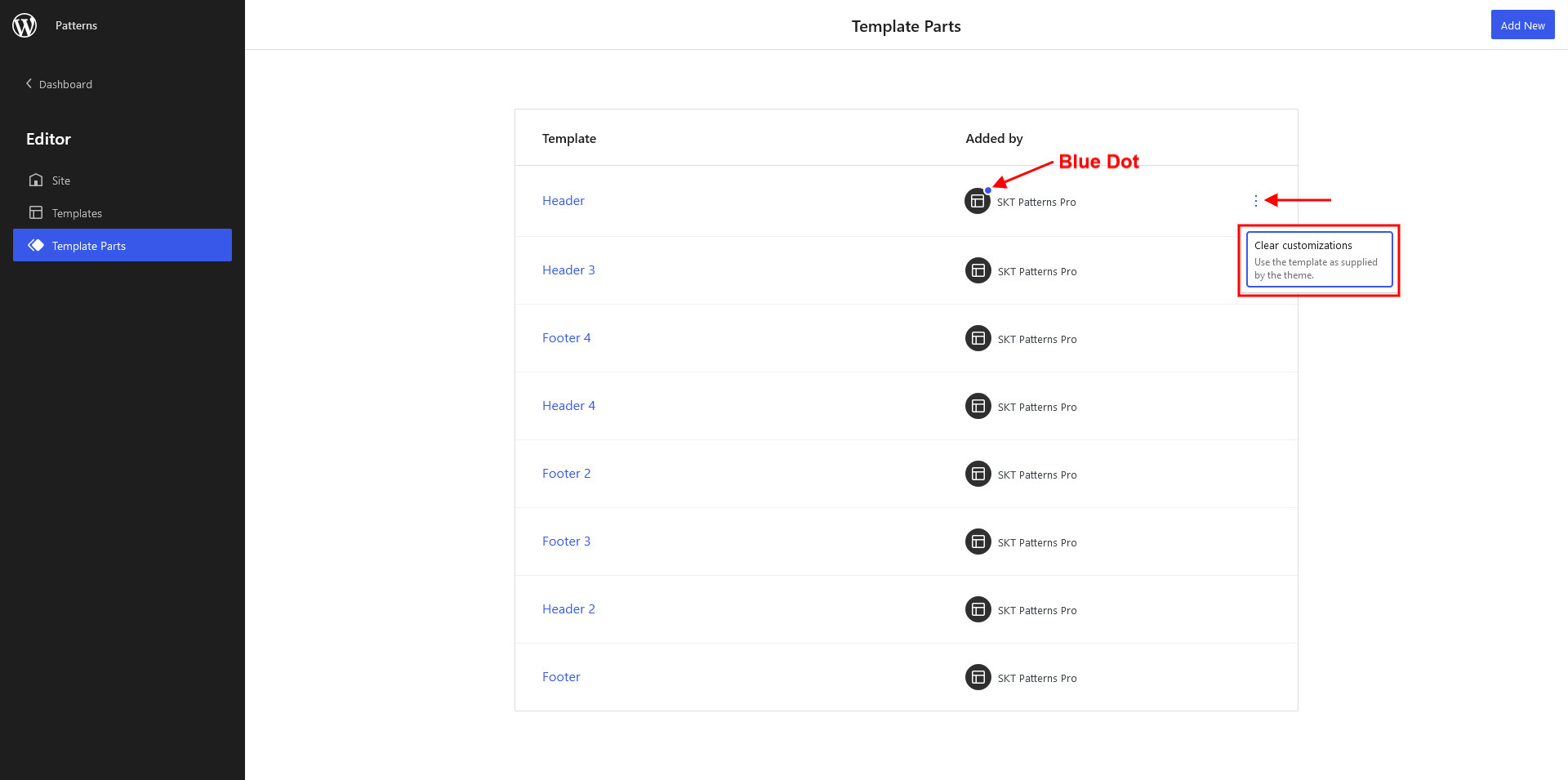Open the last Footer template part link
Screen dimensions: 1568x780
coord(561,677)
